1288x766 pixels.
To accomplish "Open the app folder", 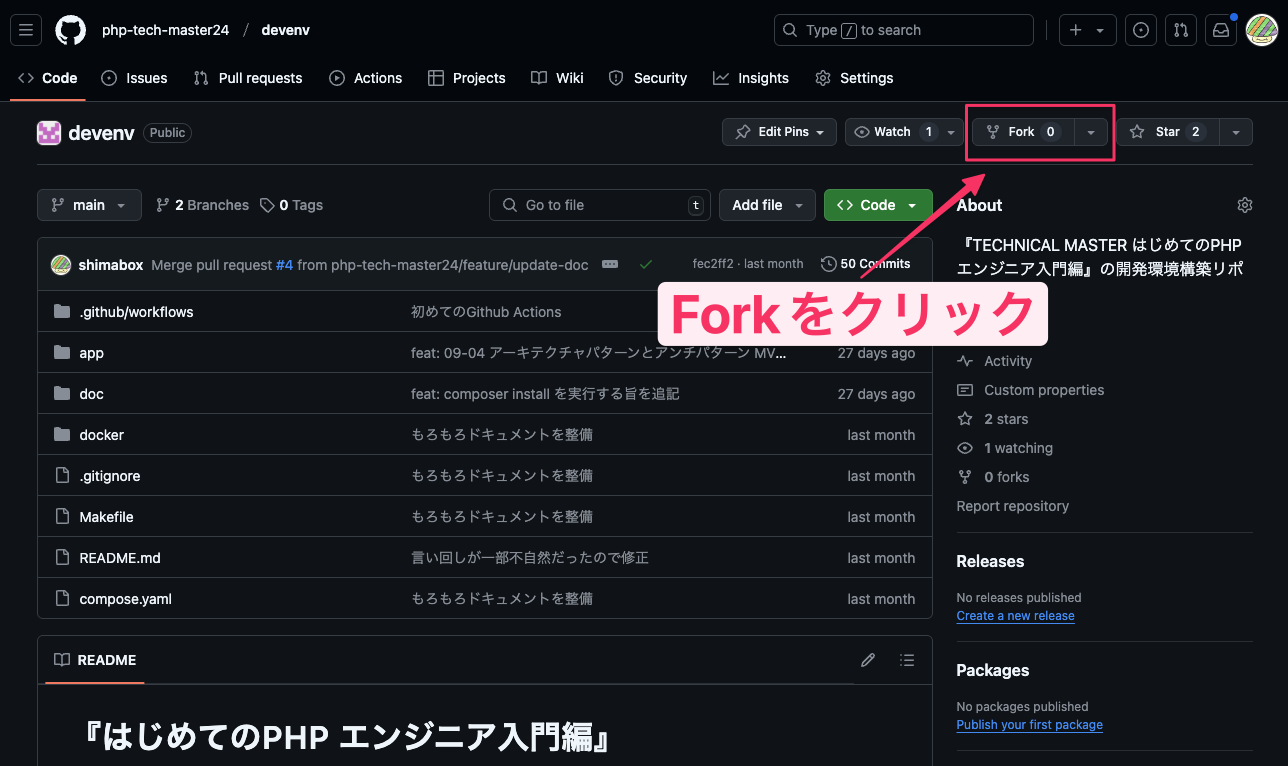I will 91,353.
